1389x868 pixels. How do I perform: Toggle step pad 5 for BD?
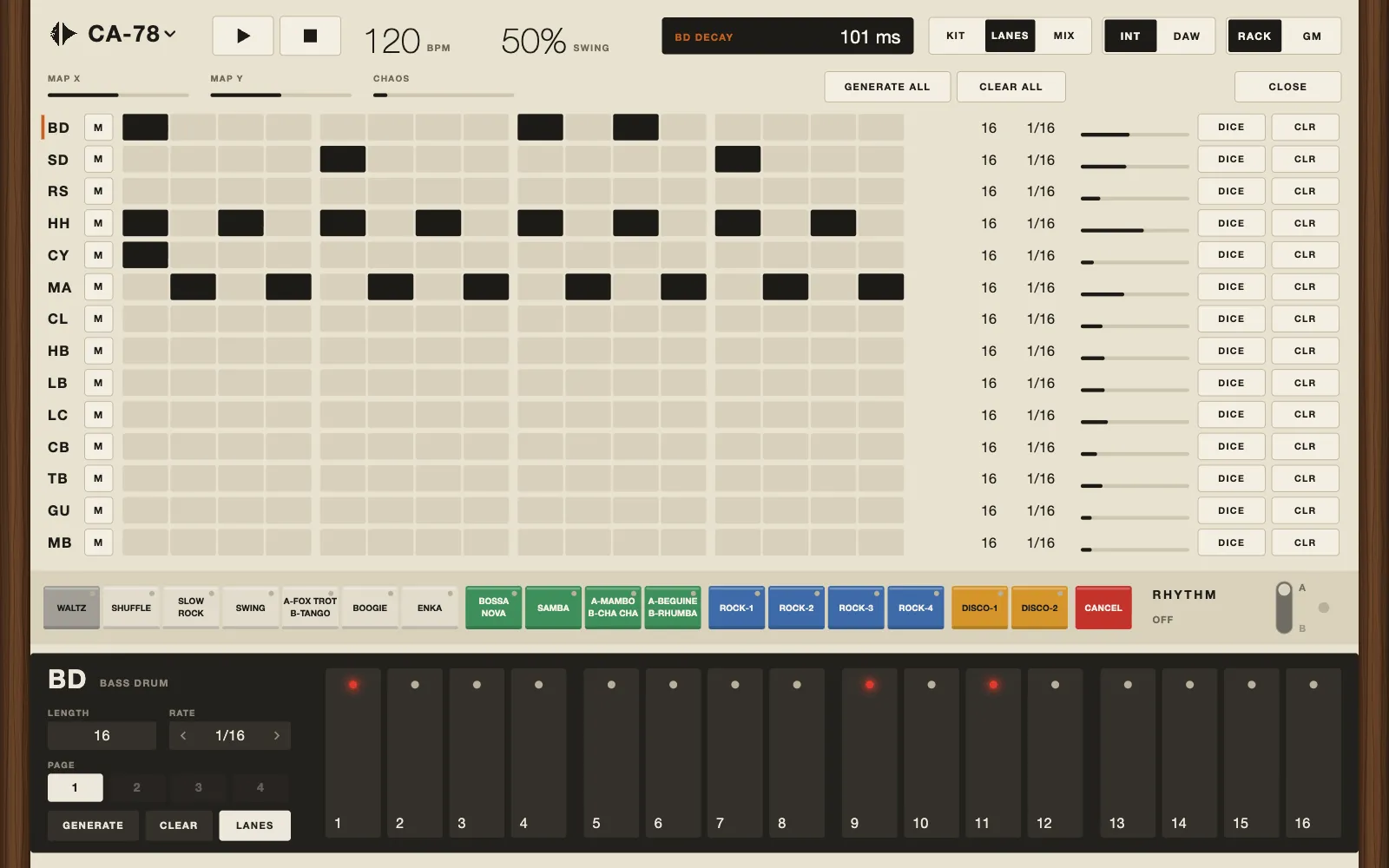point(611,753)
